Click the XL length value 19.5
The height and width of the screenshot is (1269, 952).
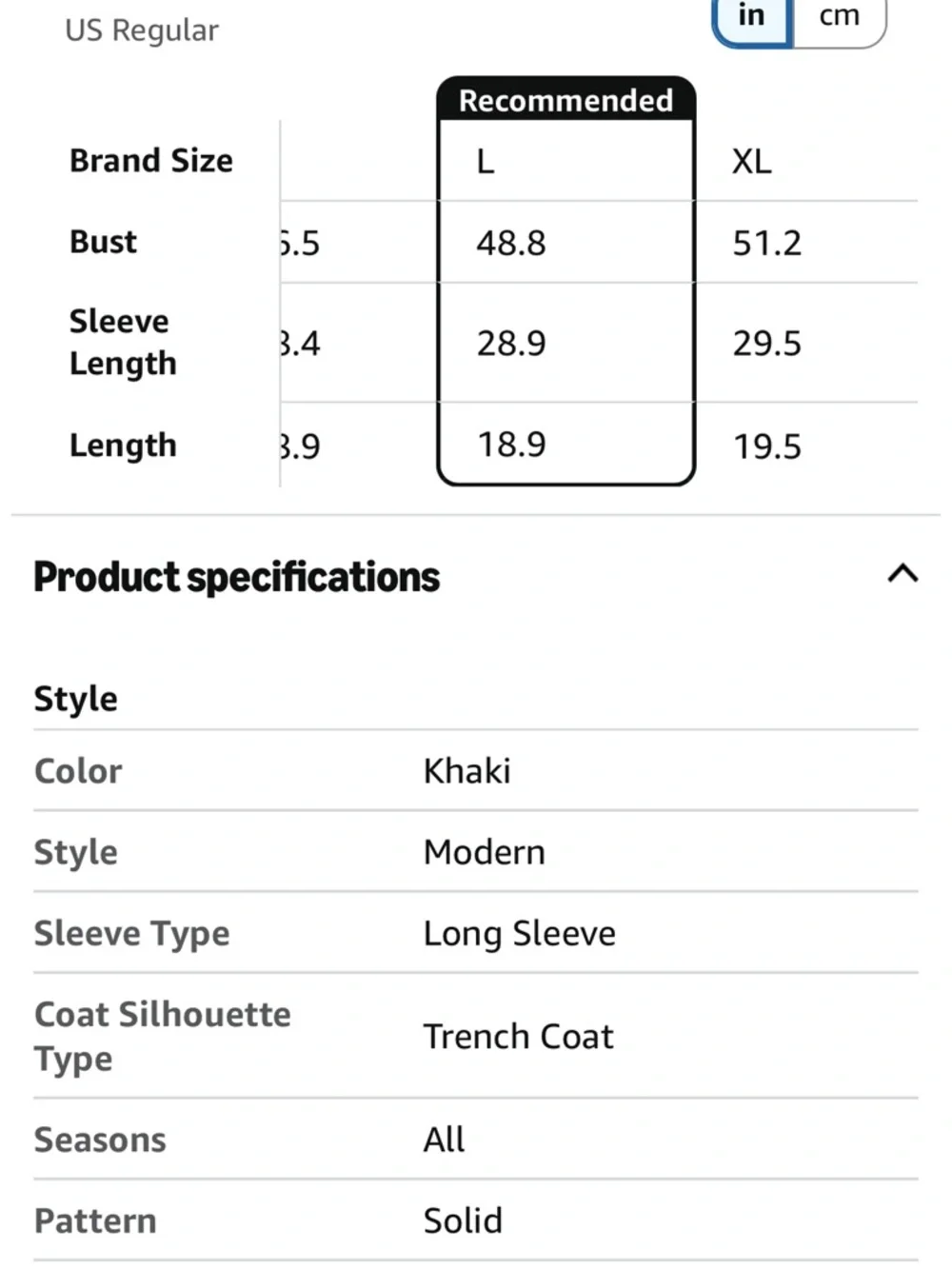tap(767, 446)
